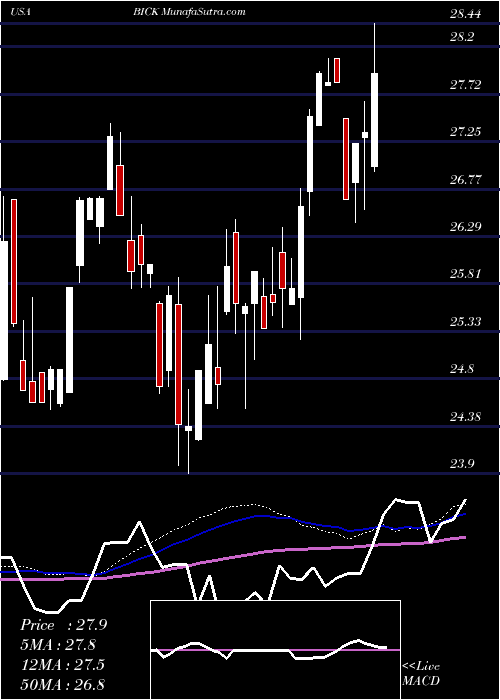Click the 27.72 price axis label
The image size is (500, 700).
coord(466,84)
